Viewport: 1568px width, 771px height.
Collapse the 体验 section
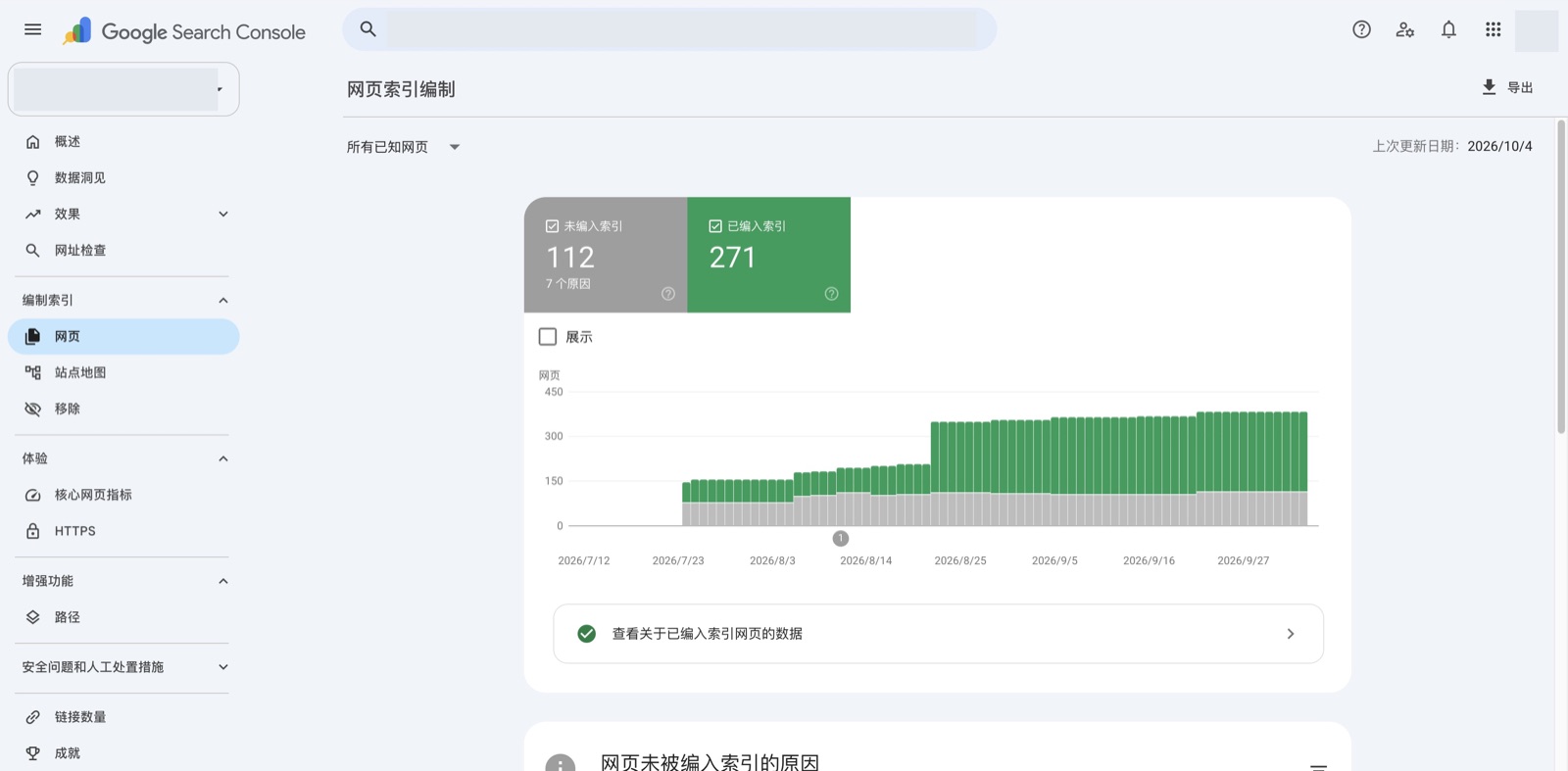pyautogui.click(x=223, y=458)
